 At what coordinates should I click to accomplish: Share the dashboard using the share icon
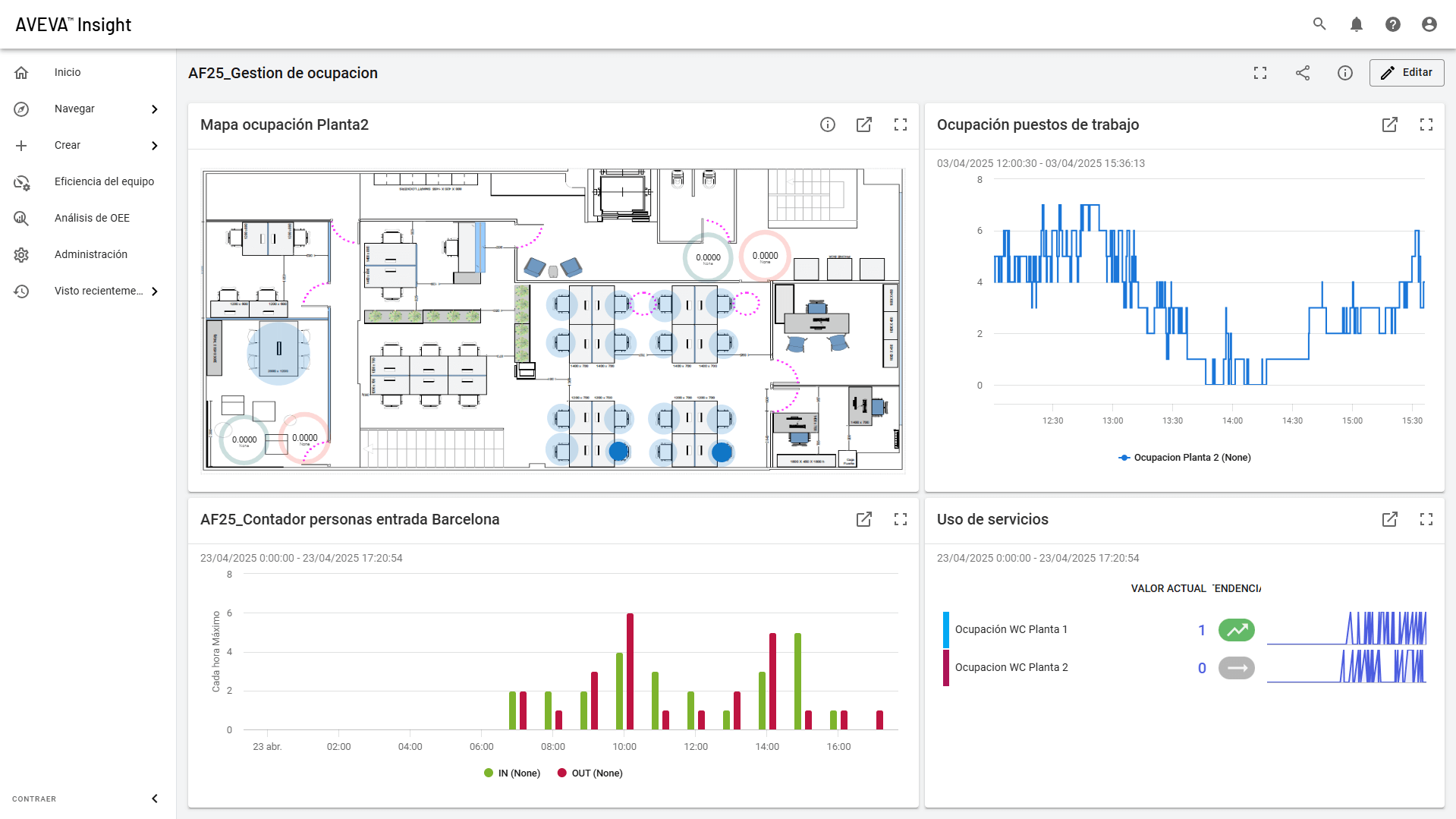tap(1303, 73)
